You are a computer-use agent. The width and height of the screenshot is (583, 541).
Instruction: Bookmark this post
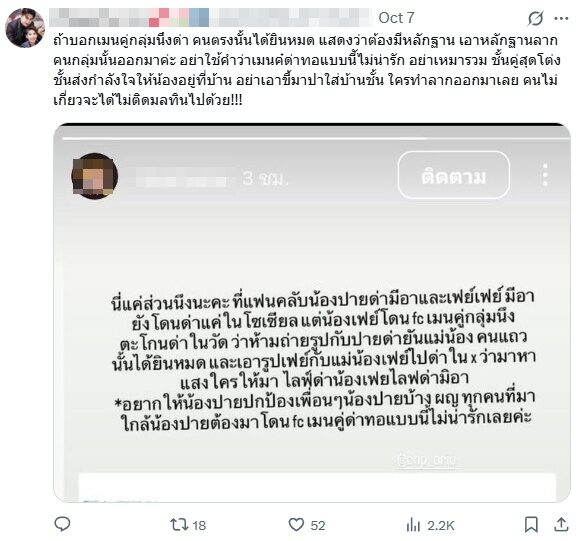[x=531, y=525]
